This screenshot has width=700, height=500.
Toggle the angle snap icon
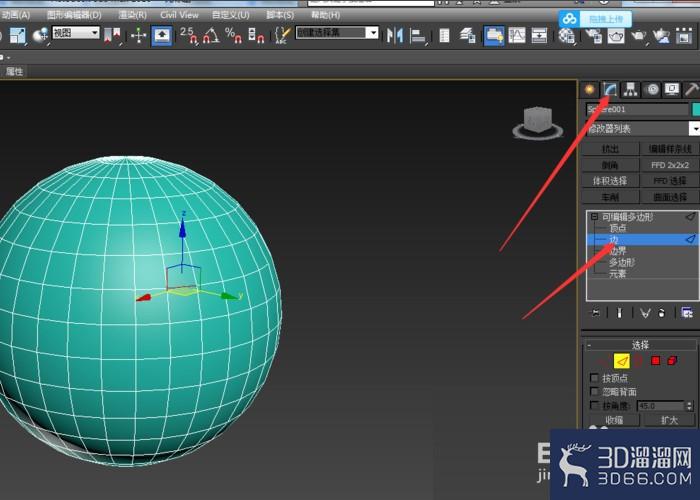click(211, 35)
